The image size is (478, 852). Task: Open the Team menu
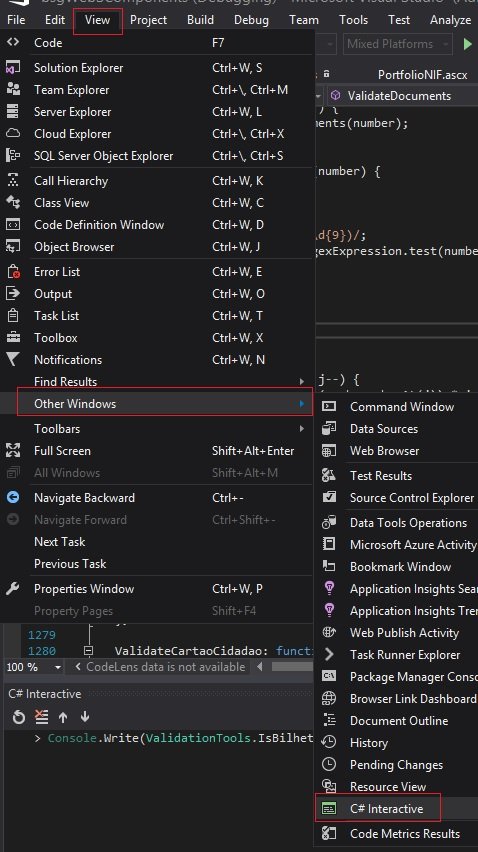pos(304,20)
